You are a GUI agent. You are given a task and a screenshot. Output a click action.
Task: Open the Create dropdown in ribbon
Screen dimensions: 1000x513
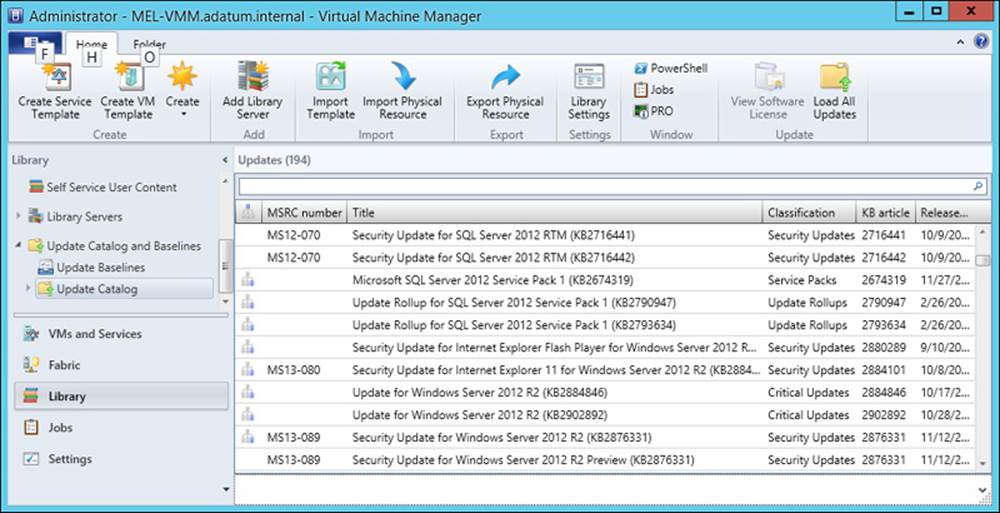pyautogui.click(x=182, y=90)
